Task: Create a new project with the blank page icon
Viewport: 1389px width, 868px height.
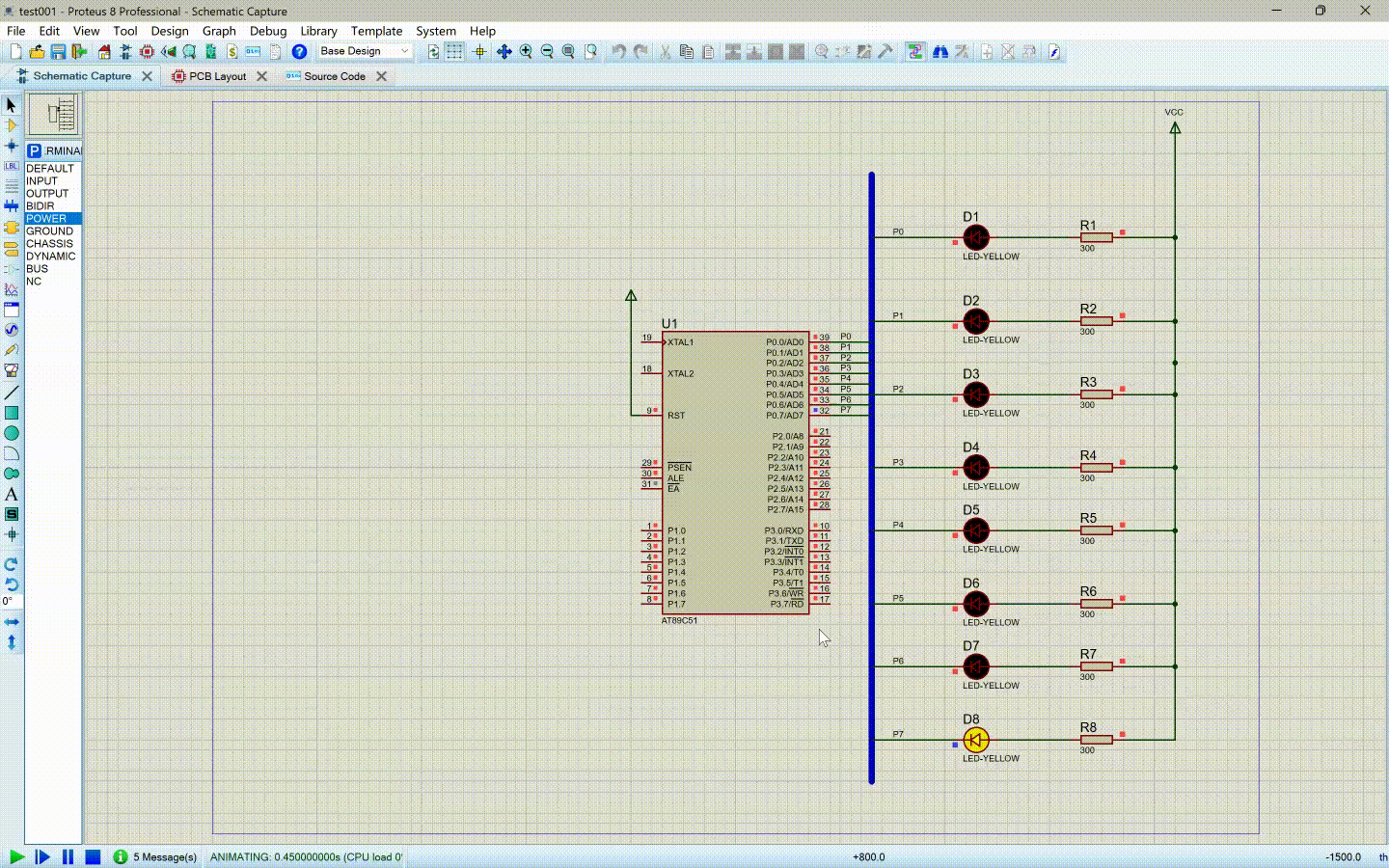Action: coord(14,52)
